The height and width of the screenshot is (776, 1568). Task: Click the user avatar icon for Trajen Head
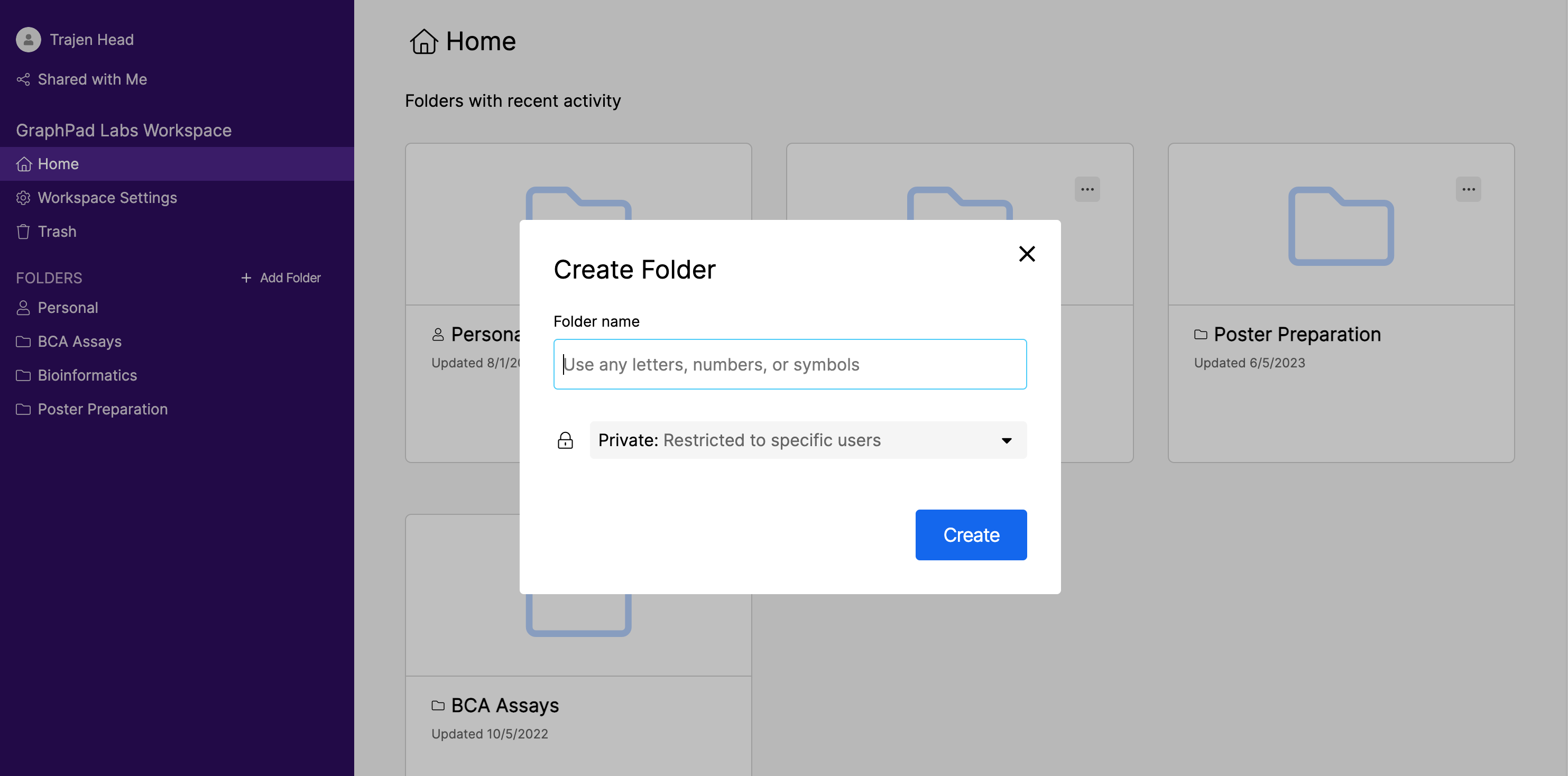pyautogui.click(x=28, y=40)
